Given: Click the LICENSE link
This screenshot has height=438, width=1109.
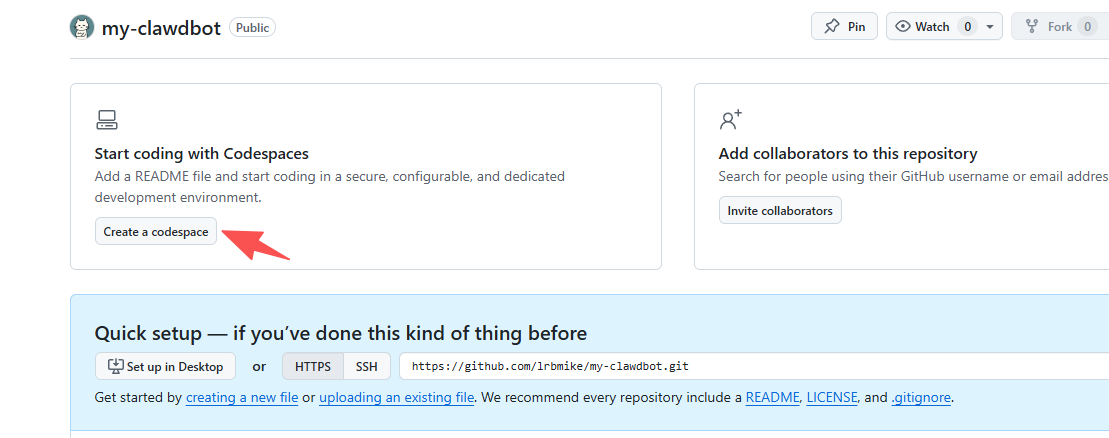Looking at the screenshot, I should coord(832,397).
